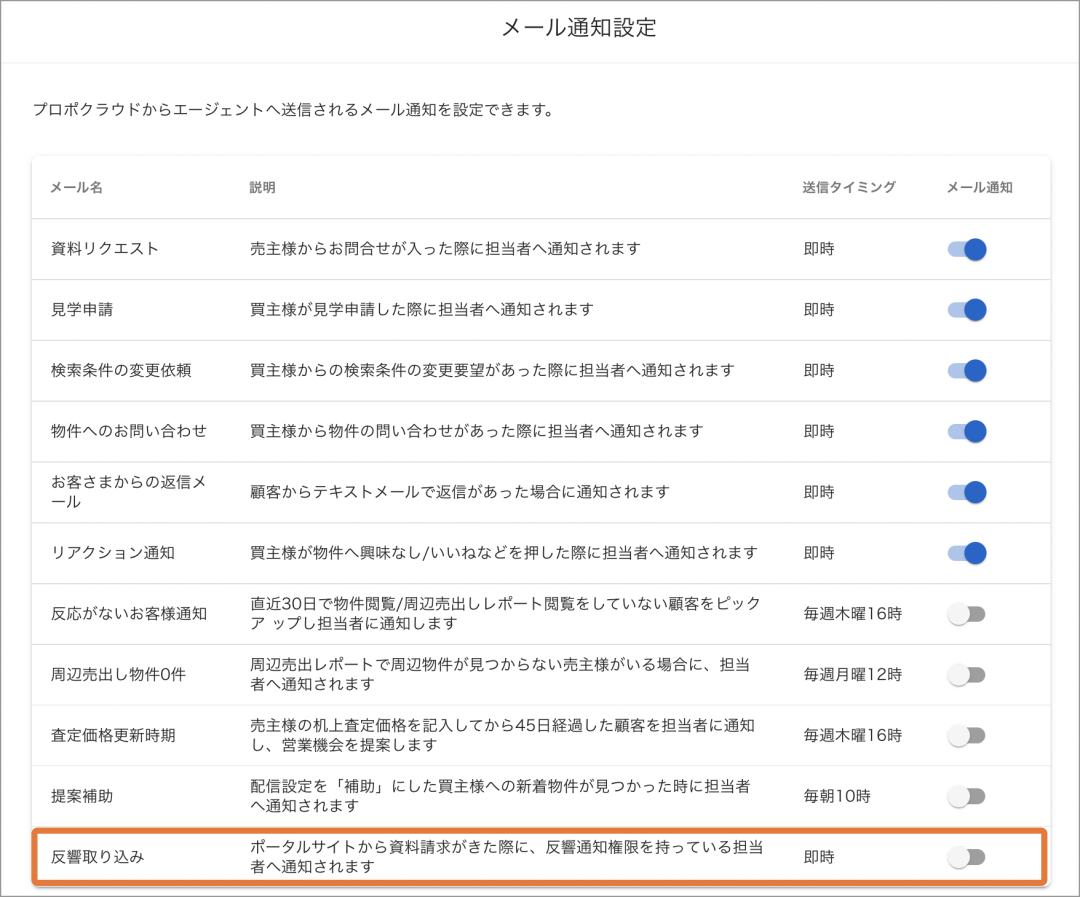Click the 説明 column header
The height and width of the screenshot is (897, 1080).
pos(262,187)
